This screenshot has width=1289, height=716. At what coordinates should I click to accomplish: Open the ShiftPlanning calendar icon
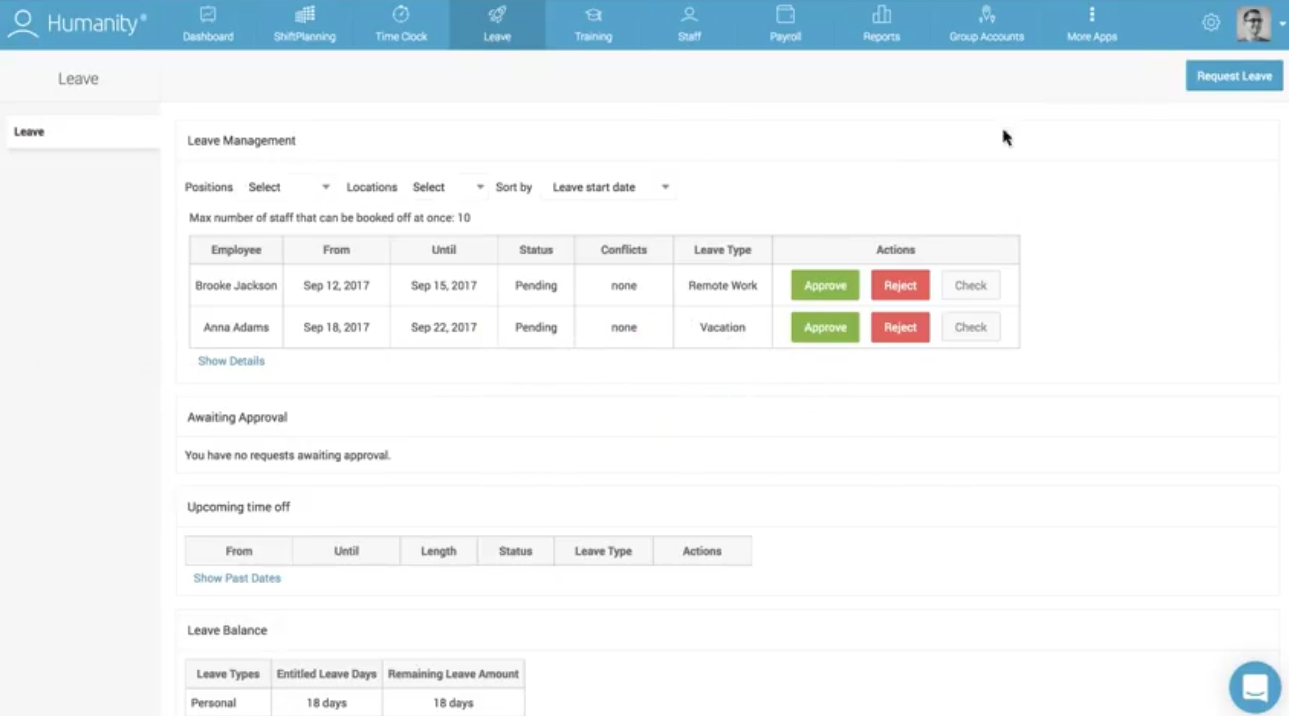304,15
